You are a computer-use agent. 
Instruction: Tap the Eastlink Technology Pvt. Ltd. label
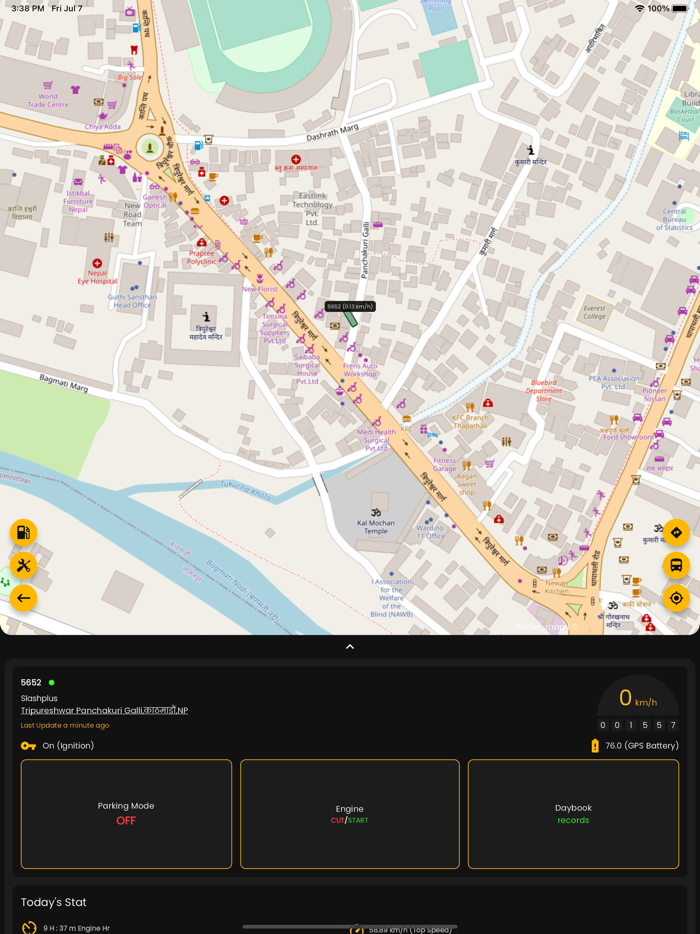[x=312, y=208]
